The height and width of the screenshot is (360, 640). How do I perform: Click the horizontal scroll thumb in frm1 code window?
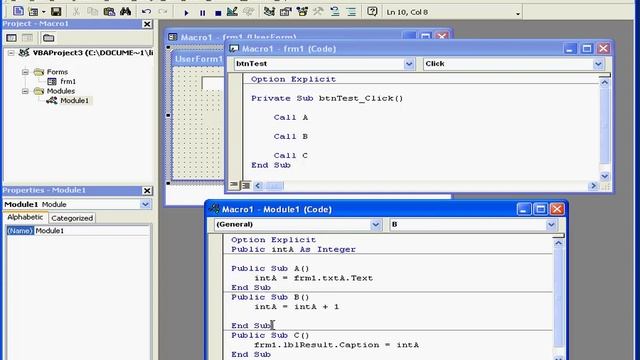[x=274, y=186]
